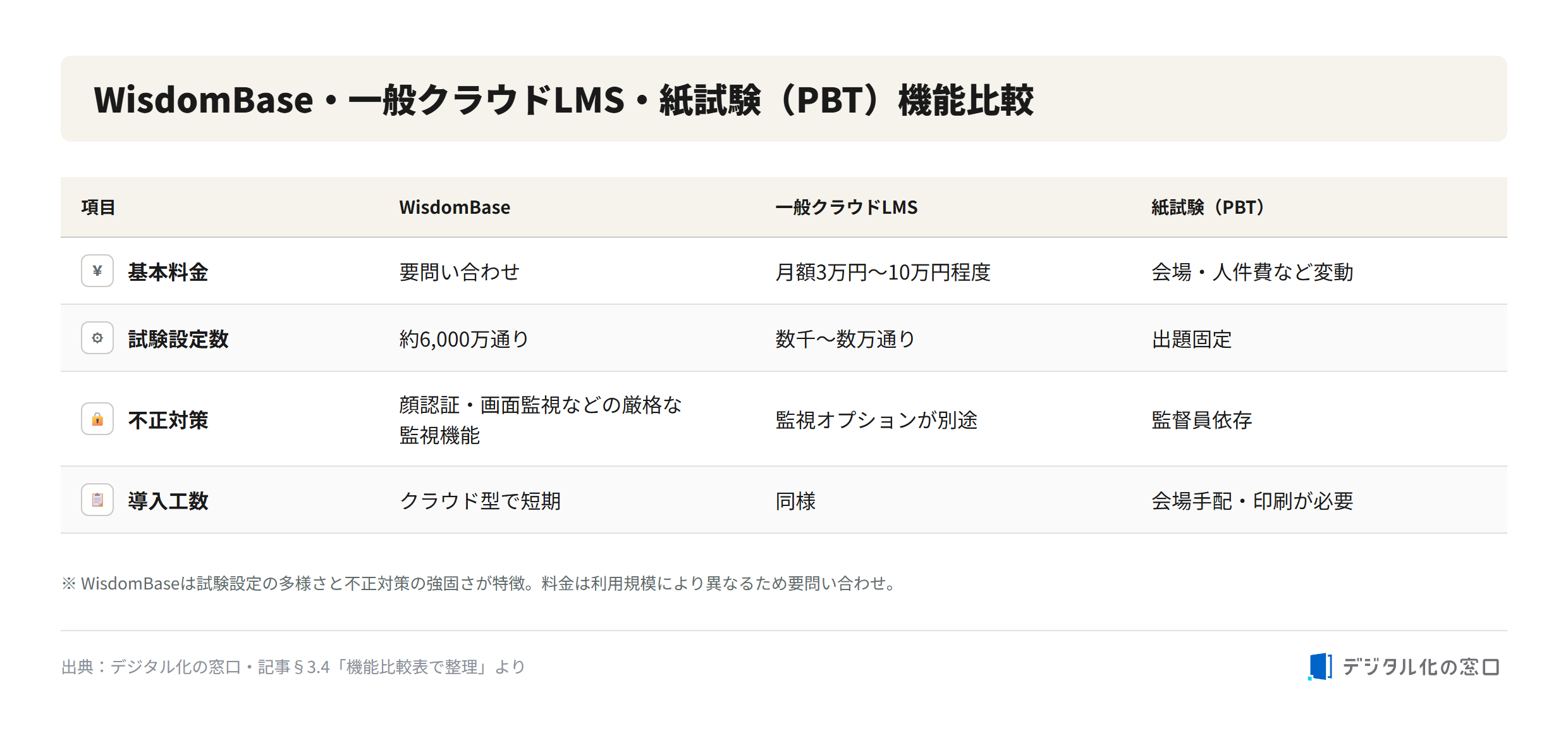Viewport: 1568px width, 740px height.
Task: Click the blue デジタル化の窓口 logo icon
Action: click(x=1320, y=667)
